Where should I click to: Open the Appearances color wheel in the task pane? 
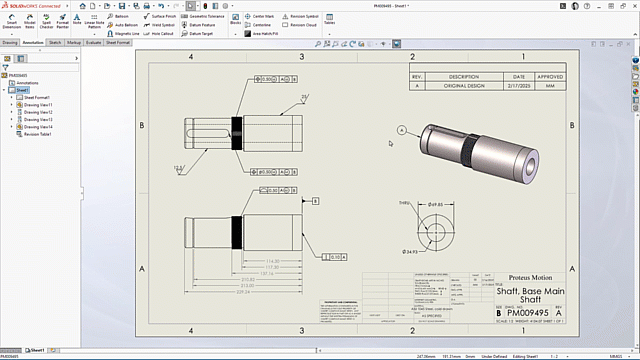636,92
